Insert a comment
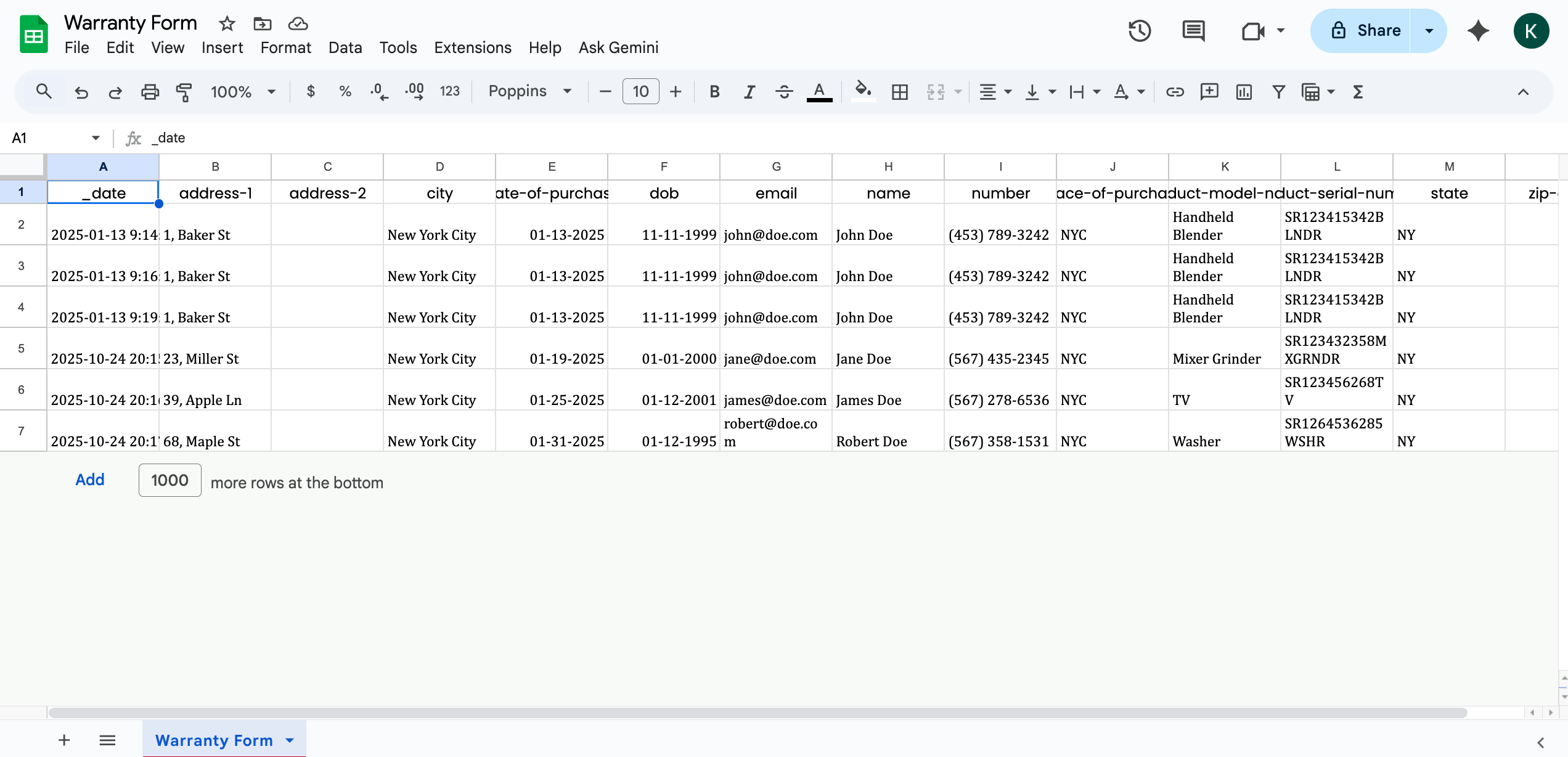This screenshot has height=757, width=1568. coord(1209,91)
